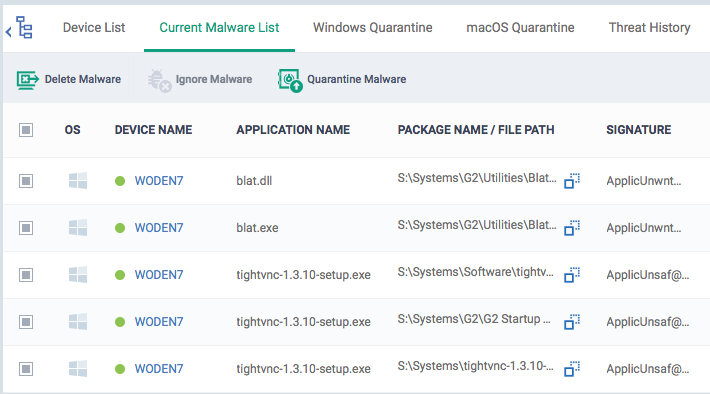Collapse sidebar using the left chevron arrow
Viewport: 710px width, 394px height.
(8, 32)
